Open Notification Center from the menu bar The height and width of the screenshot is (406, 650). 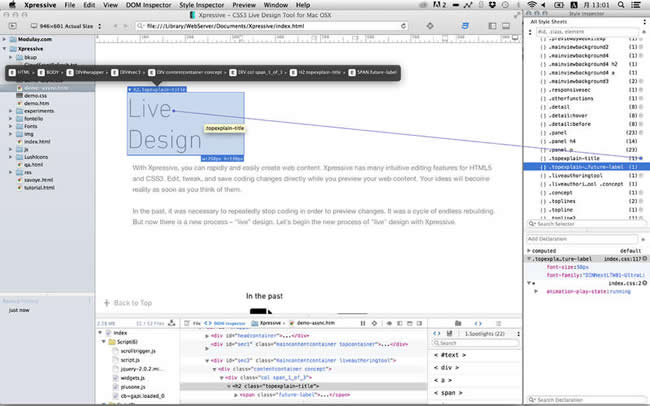[x=635, y=5]
